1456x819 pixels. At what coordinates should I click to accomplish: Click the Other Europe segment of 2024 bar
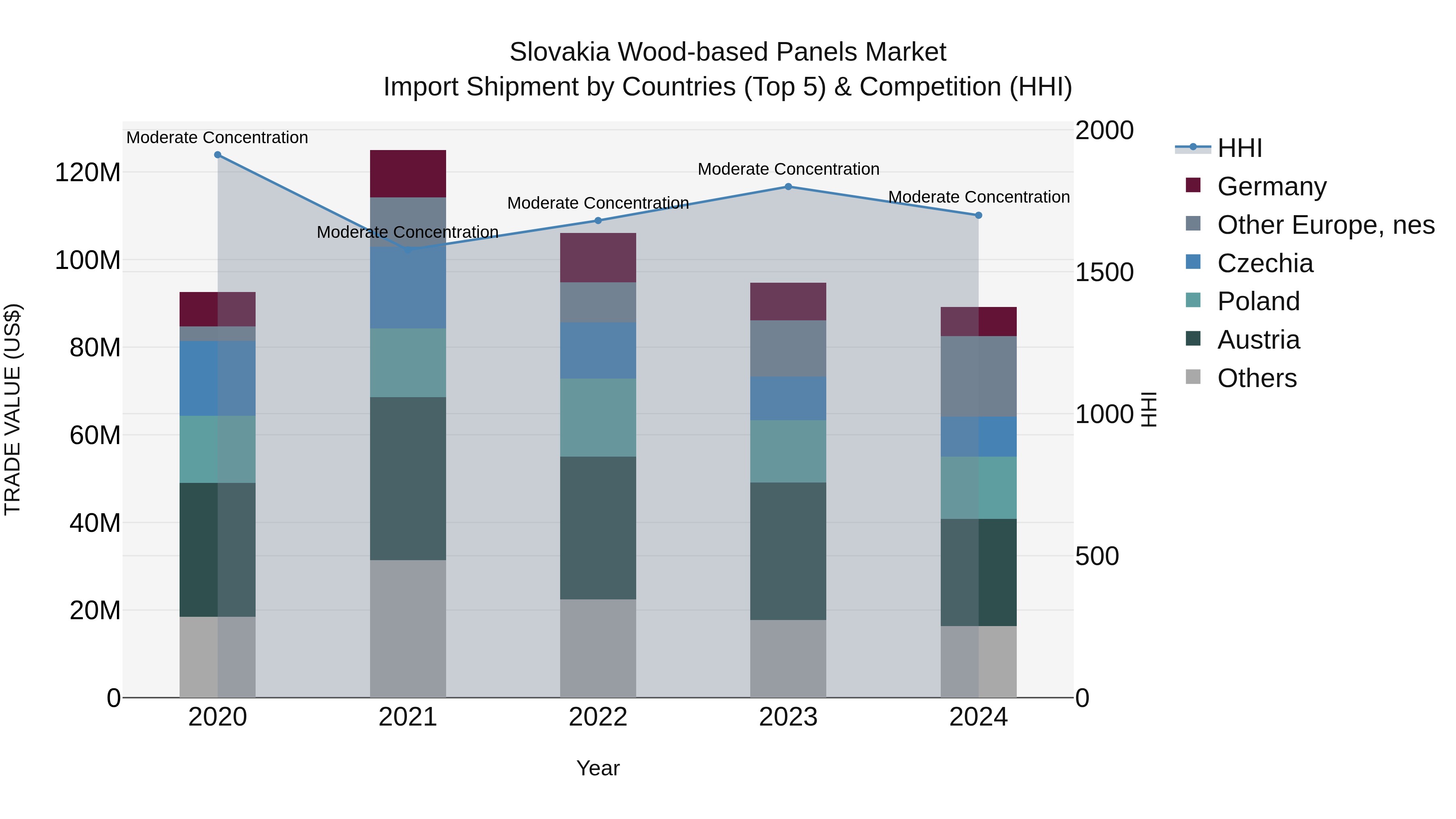[x=978, y=377]
